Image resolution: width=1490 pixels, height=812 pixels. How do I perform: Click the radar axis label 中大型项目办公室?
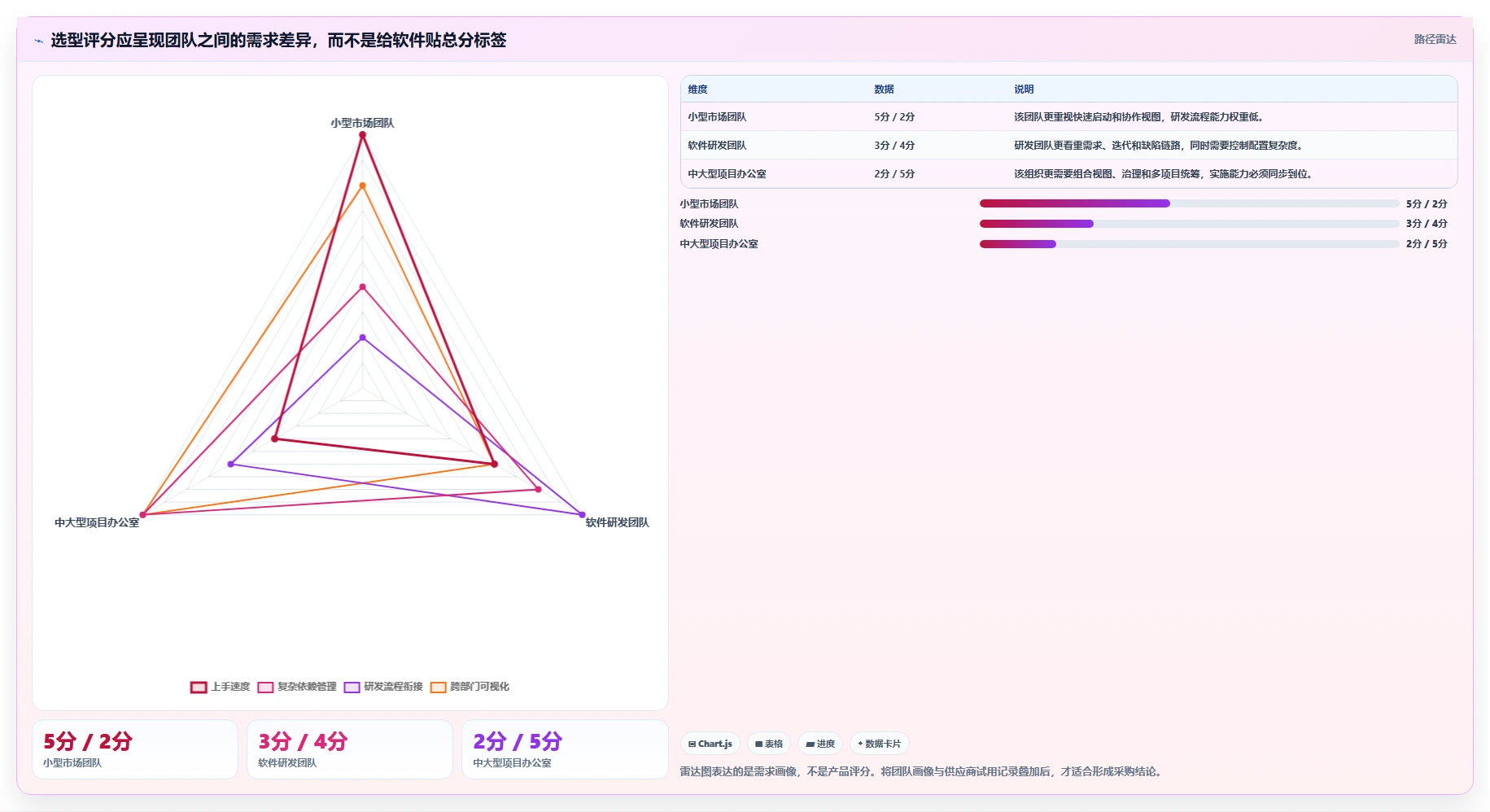pos(97,522)
